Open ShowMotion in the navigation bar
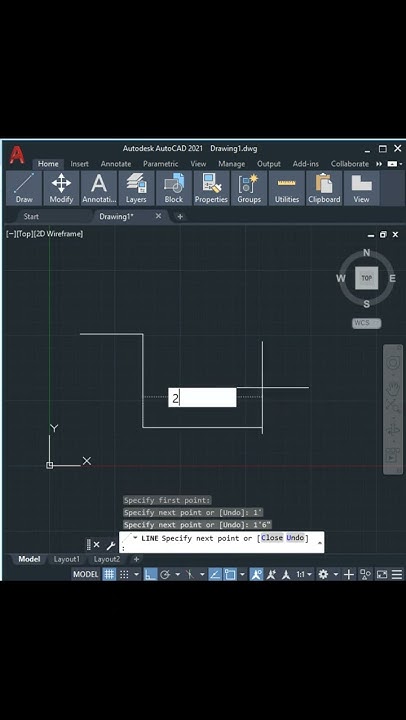The image size is (406, 720). (393, 456)
